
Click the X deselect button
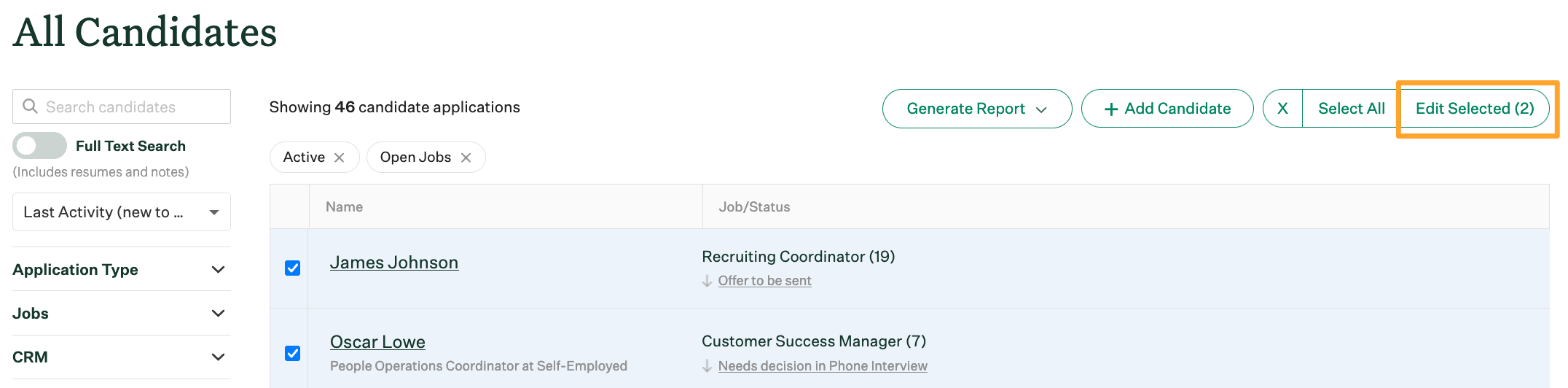tap(1282, 109)
